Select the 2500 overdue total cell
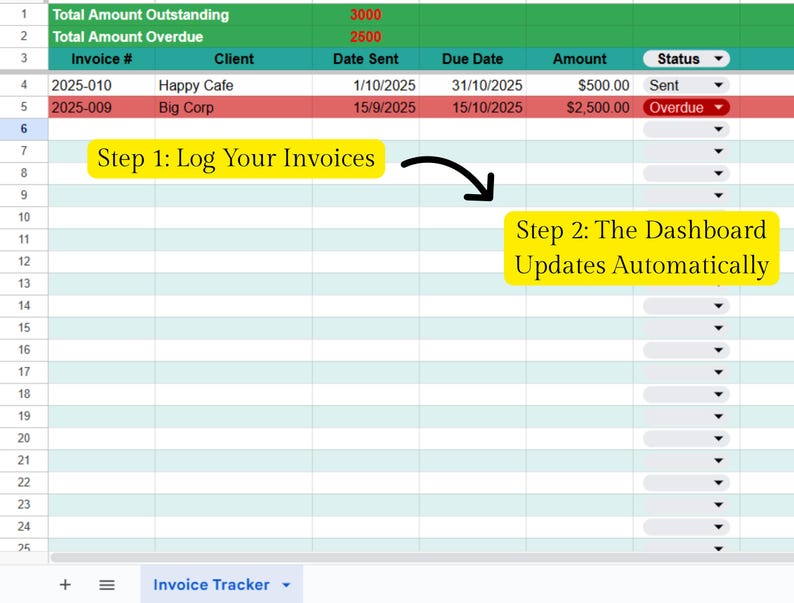This screenshot has height=603, width=794. [366, 37]
